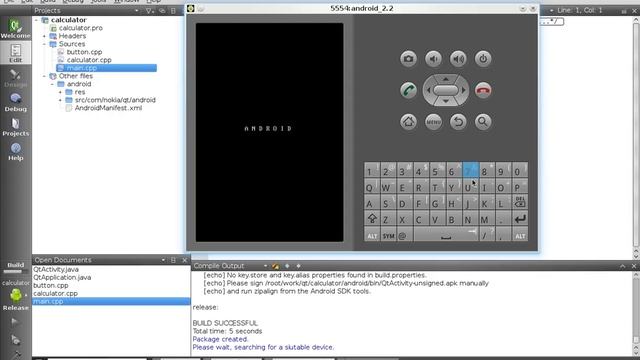Select AndroidManifest.xml in project tree
640x360 pixels.
[108, 108]
